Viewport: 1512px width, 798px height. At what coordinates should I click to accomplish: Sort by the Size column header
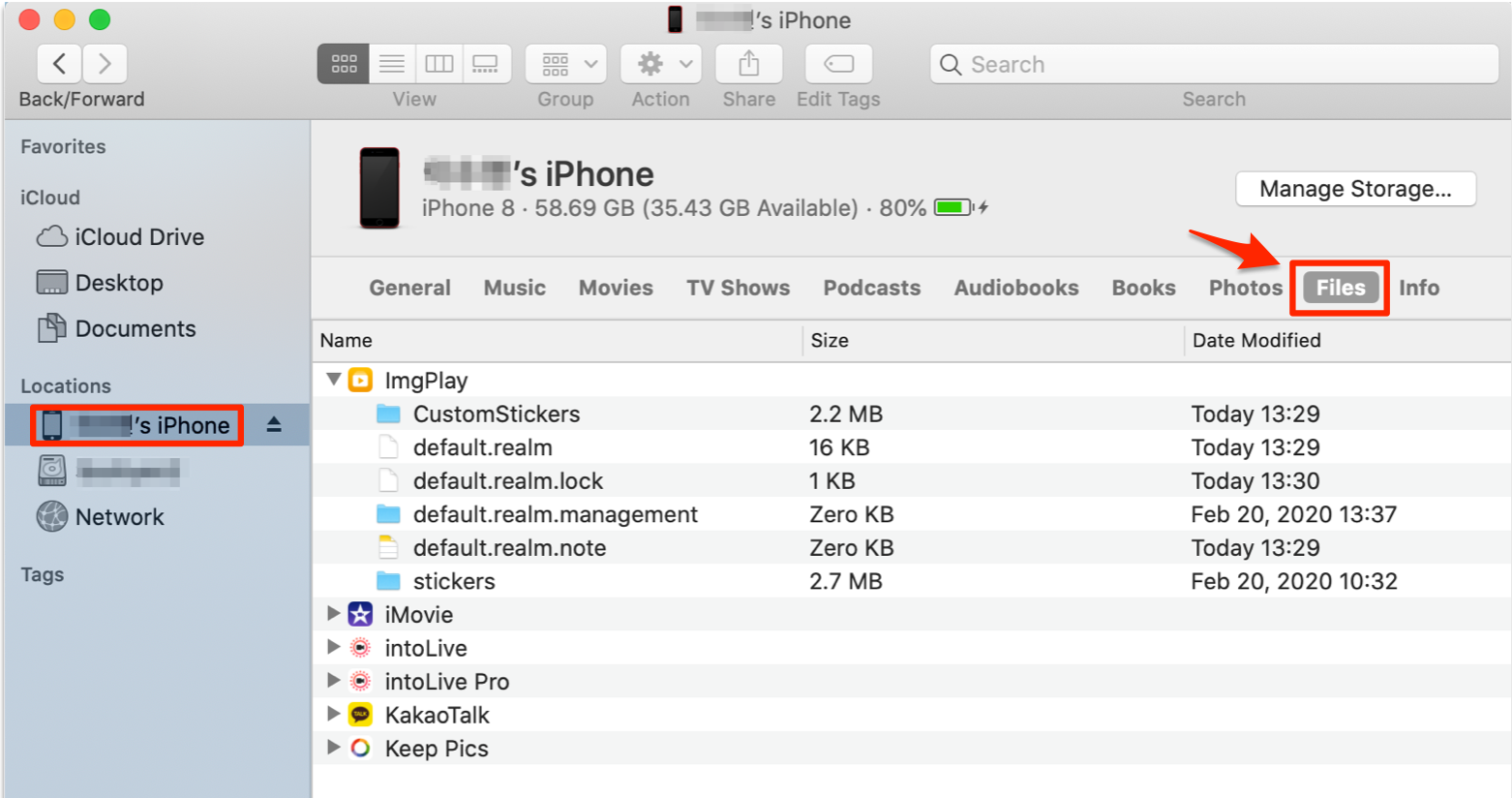(993, 340)
